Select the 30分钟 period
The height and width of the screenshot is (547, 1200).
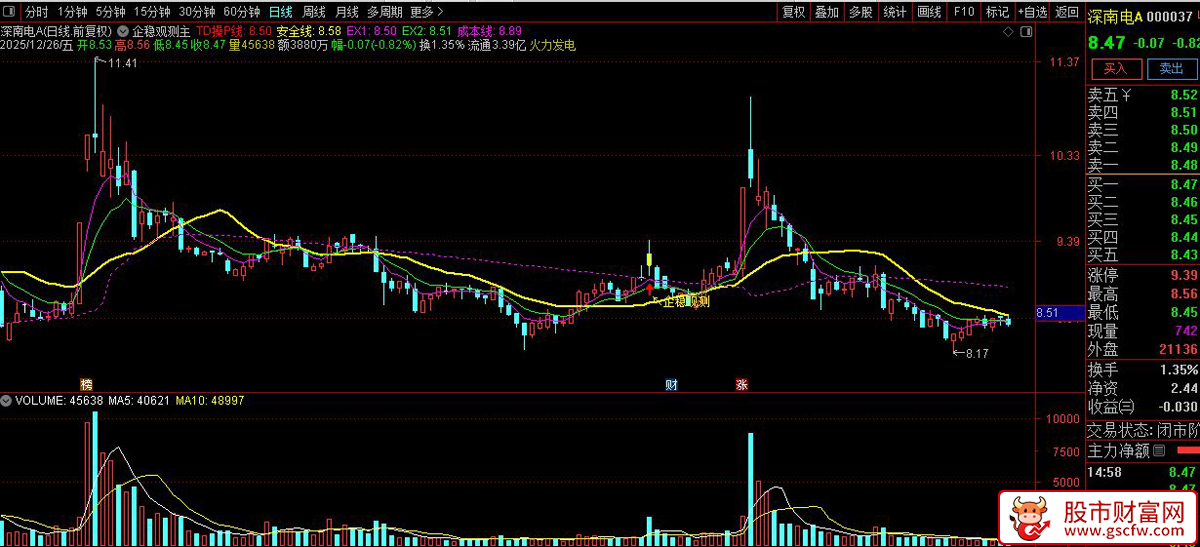(x=197, y=12)
